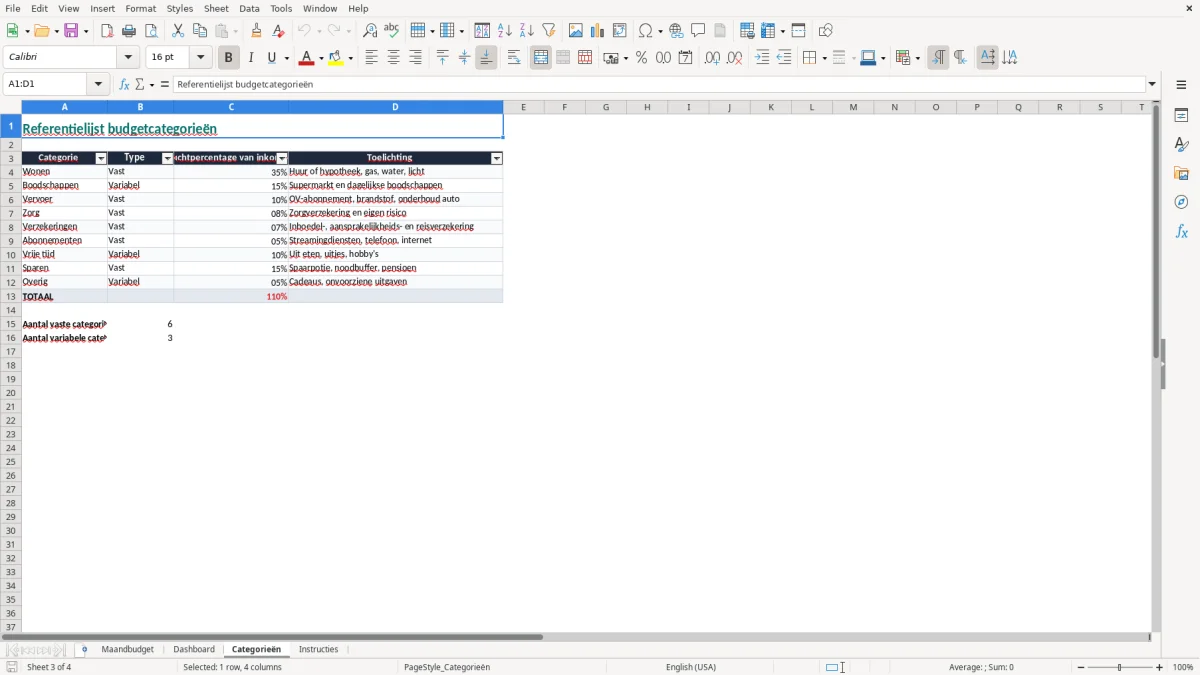This screenshot has width=1200, height=675.
Task: Toggle Left-To-Right paragraph direction
Action: 938,58
